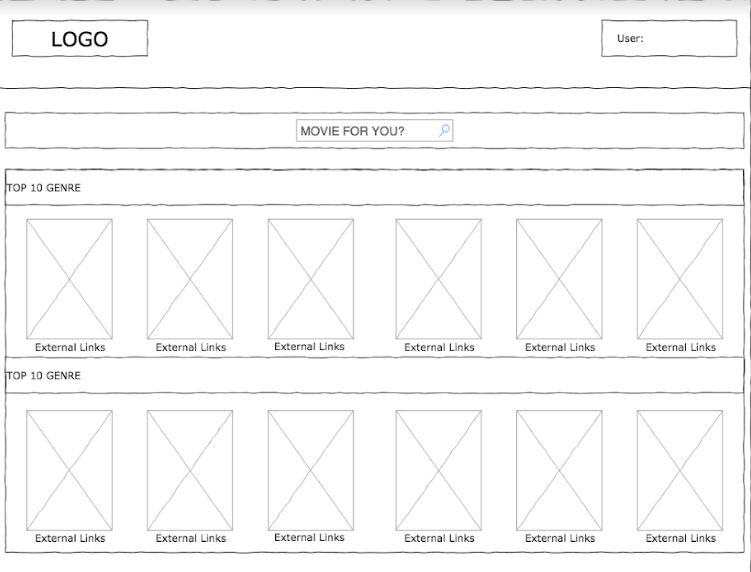Open second poster in the upper genre row
This screenshot has width=751, height=572.
(190, 279)
